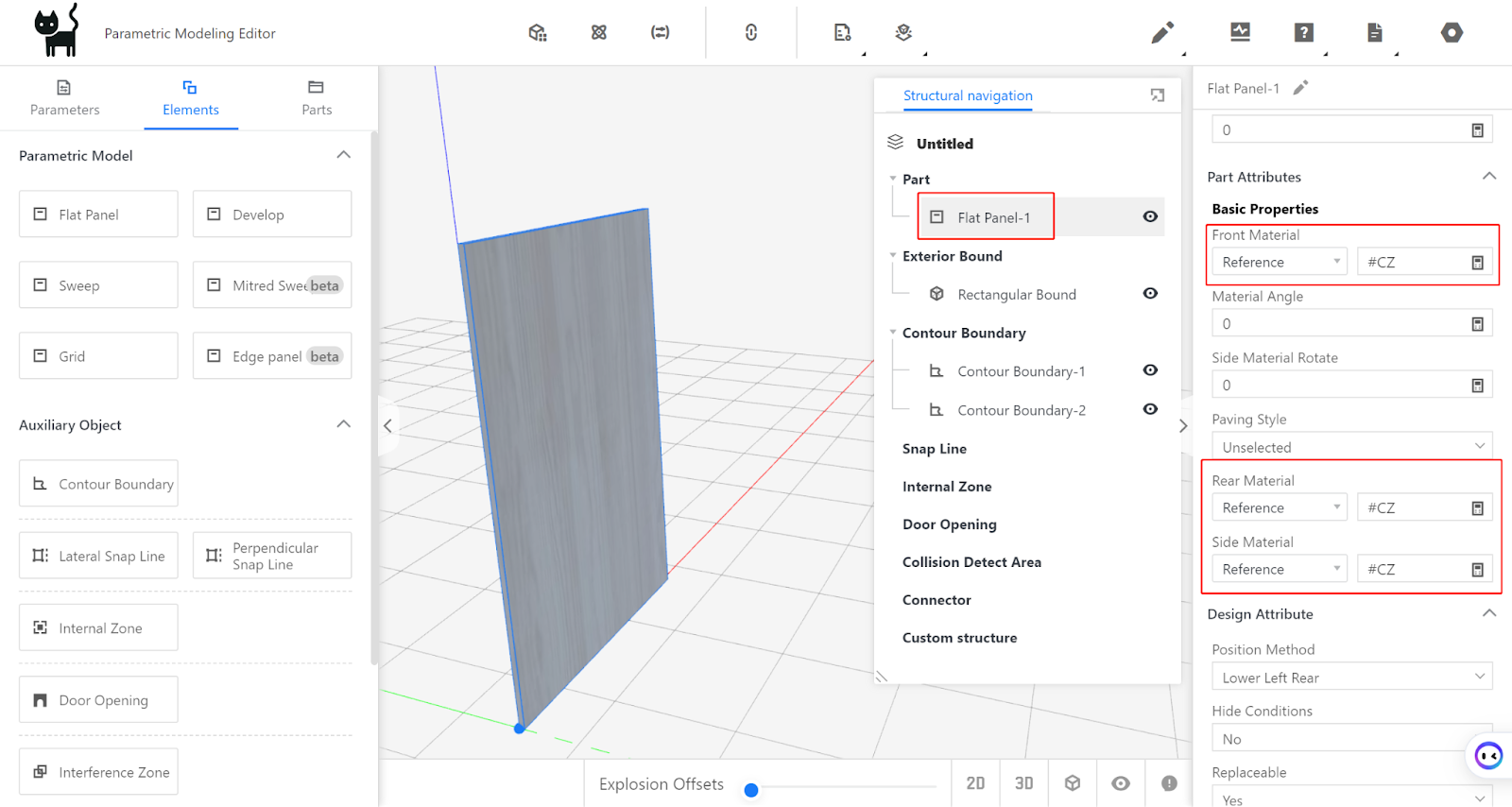Open the Position Method dropdown
This screenshot has width=1512, height=807.
(1351, 678)
